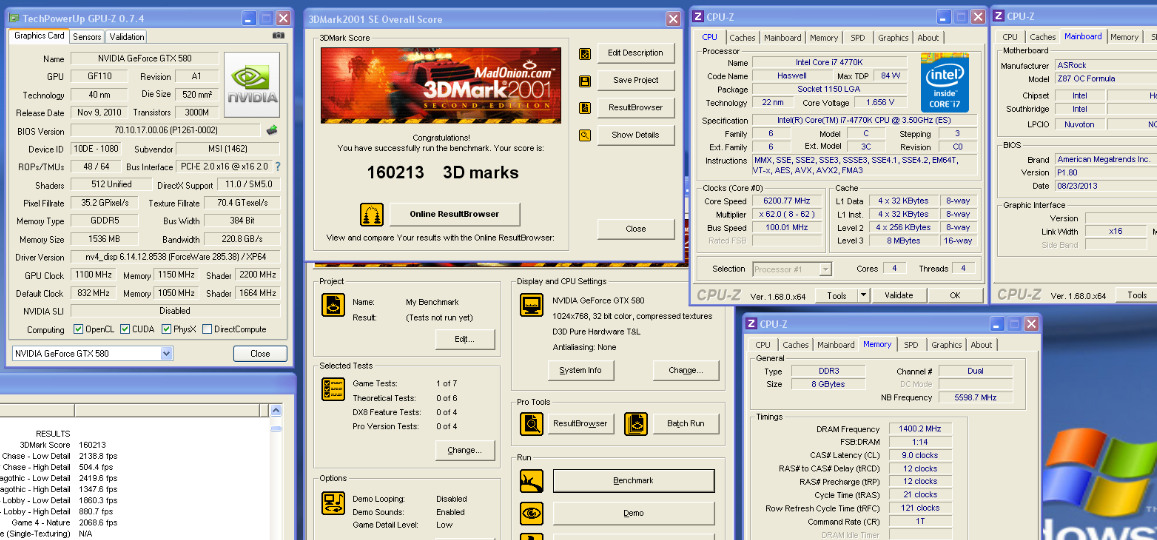The width and height of the screenshot is (1157, 540).
Task: Select the Graphics Card tab in GPU-Z
Action: coord(40,35)
